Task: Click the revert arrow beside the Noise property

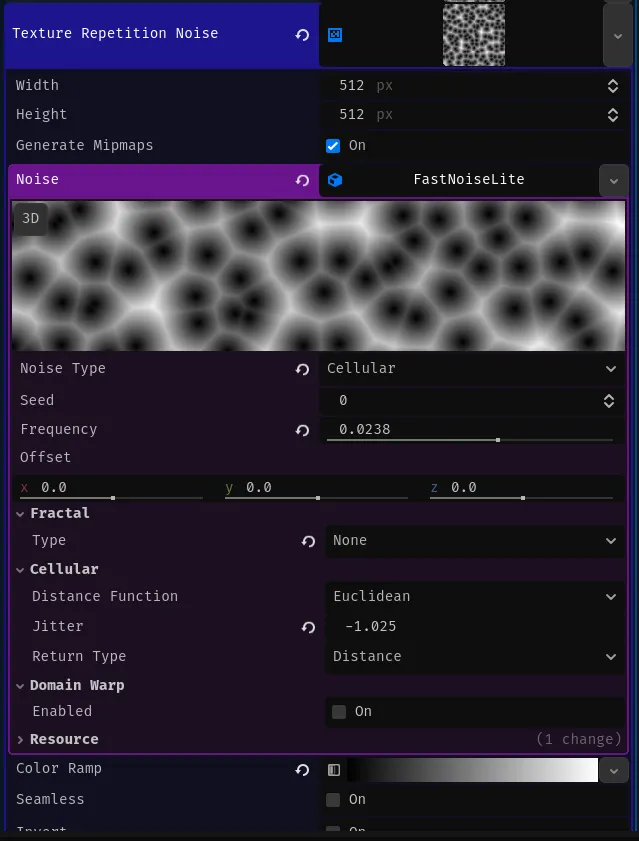Action: click(x=302, y=180)
